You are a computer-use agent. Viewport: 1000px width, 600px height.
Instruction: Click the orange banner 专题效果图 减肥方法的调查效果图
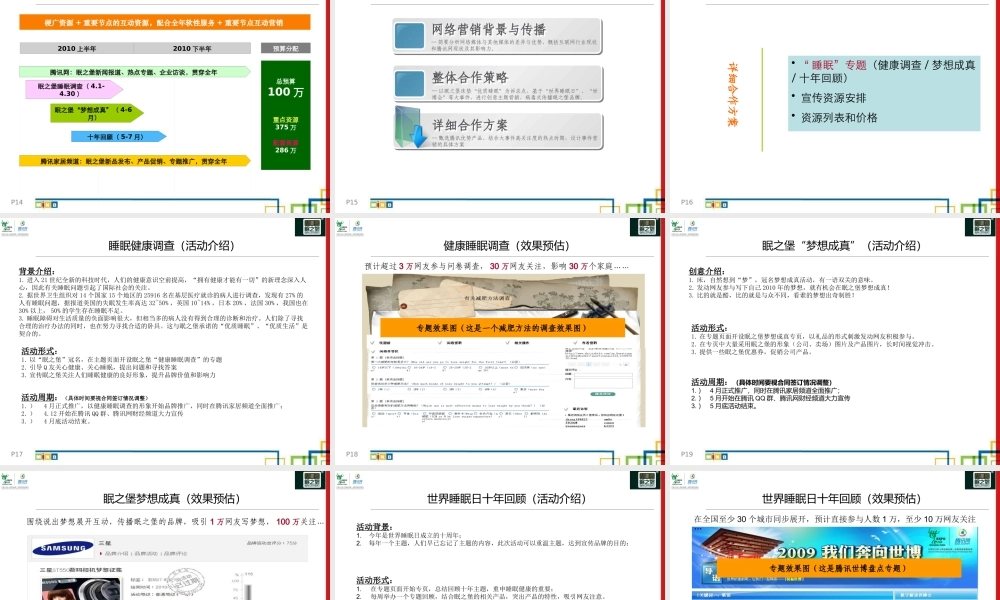click(502, 328)
